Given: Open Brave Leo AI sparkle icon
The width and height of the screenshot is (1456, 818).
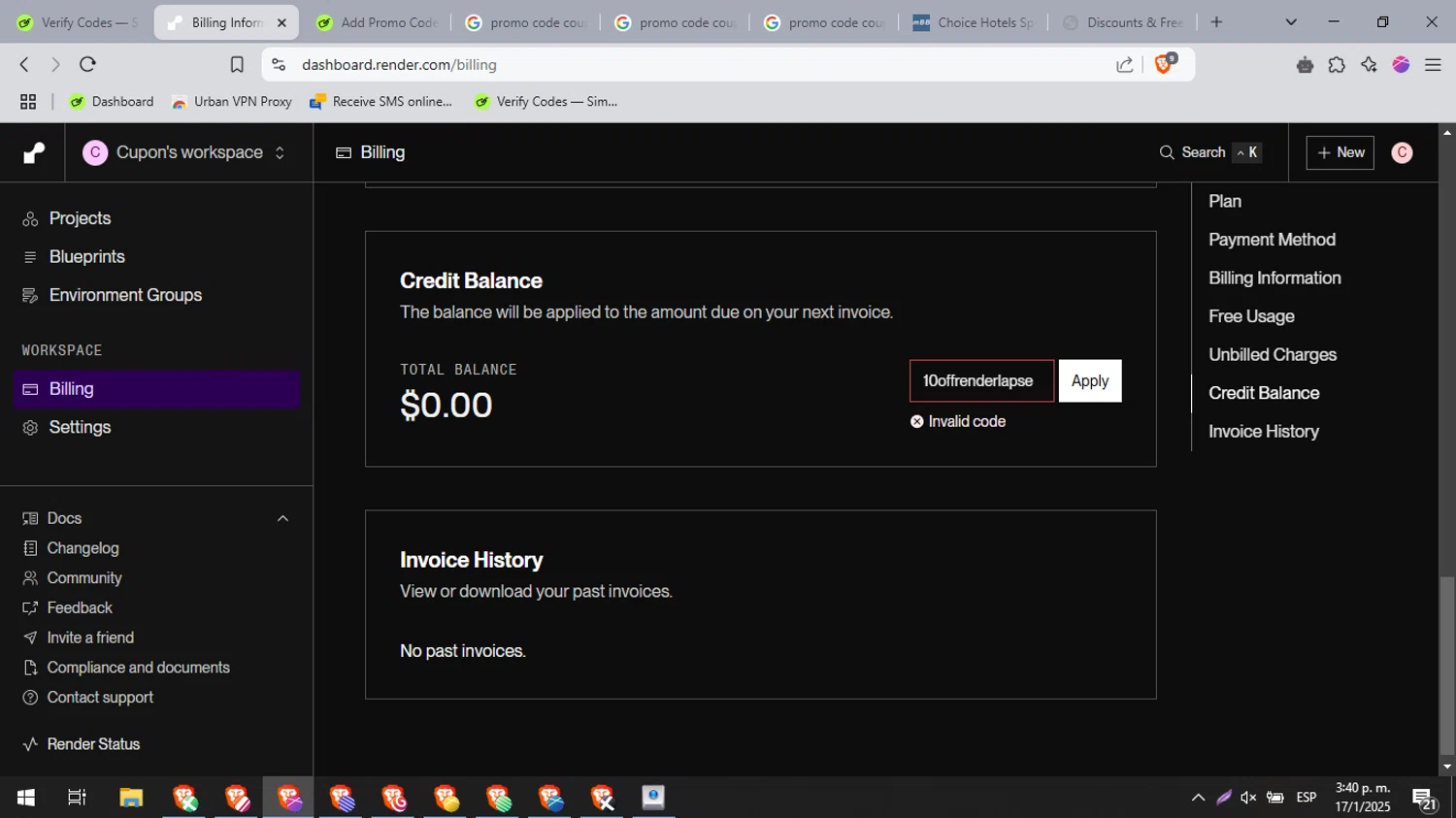Looking at the screenshot, I should tap(1369, 65).
